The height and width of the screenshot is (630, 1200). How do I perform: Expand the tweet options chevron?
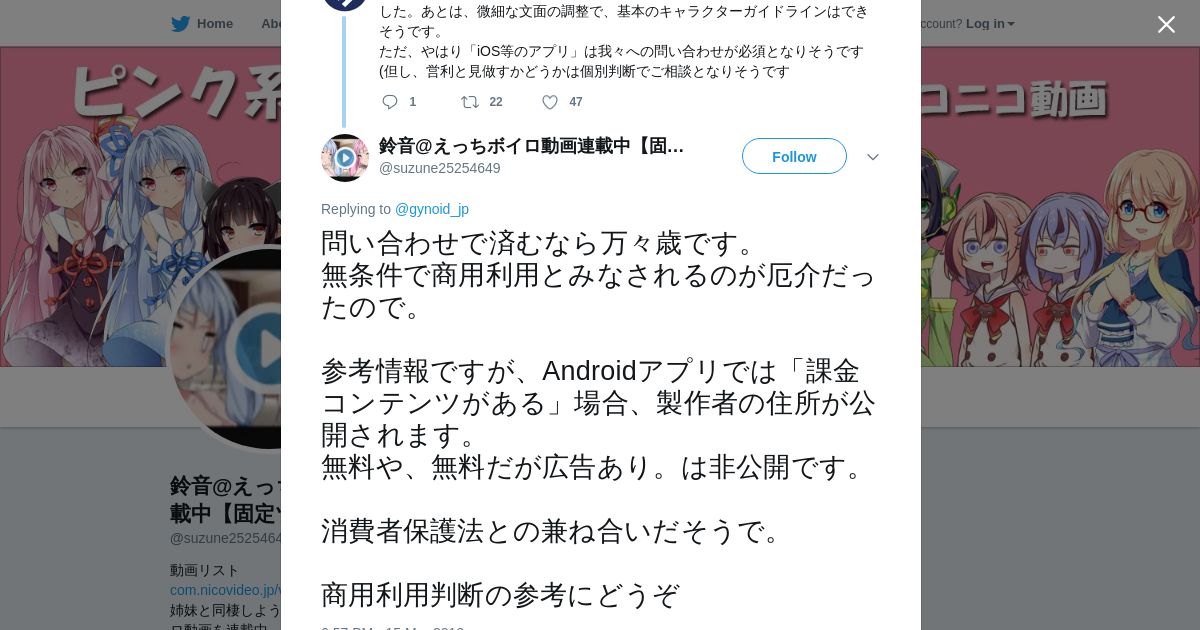[872, 157]
